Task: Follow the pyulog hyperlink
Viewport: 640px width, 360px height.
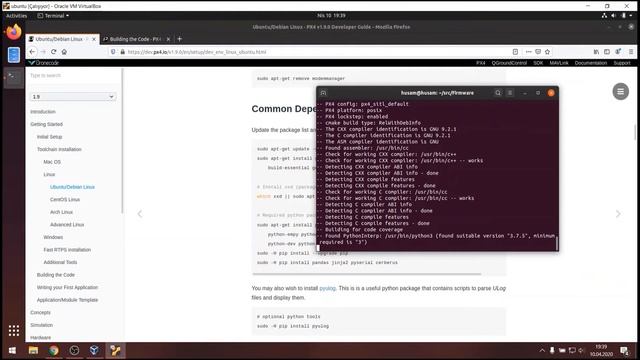Action: pos(327,288)
